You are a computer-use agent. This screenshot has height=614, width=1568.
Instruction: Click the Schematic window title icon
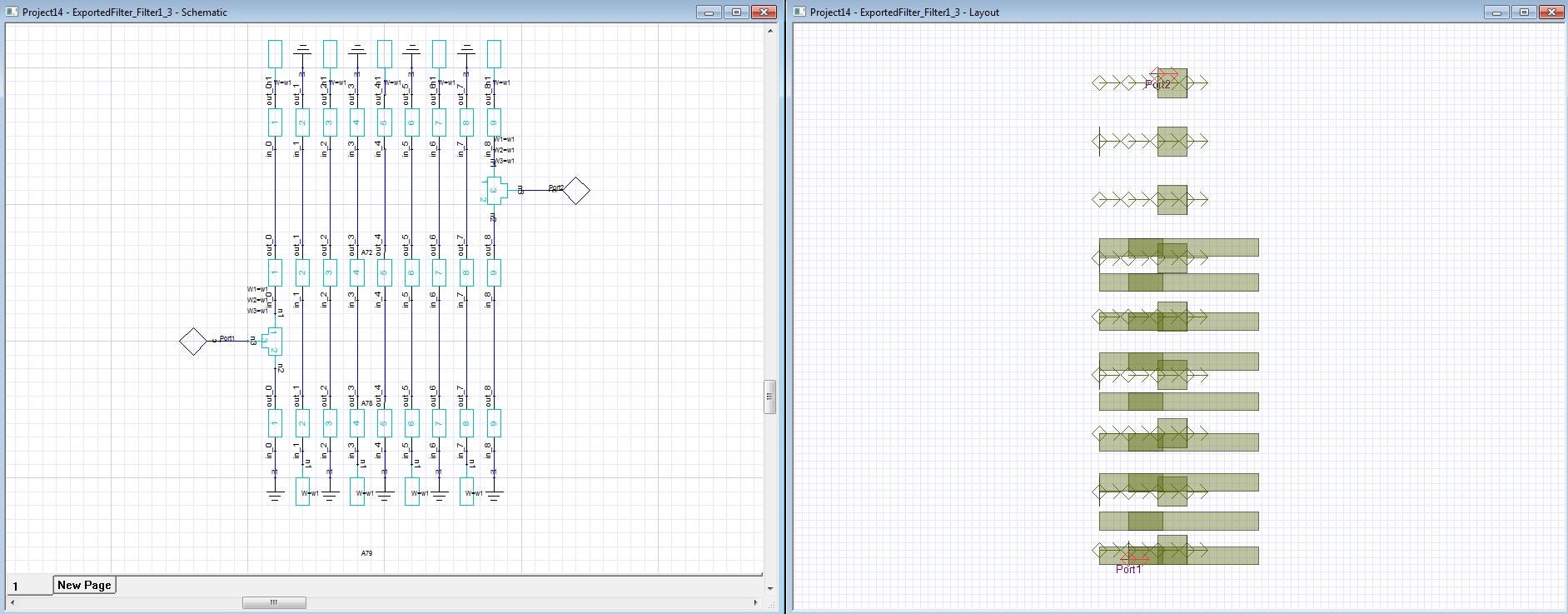click(x=12, y=12)
